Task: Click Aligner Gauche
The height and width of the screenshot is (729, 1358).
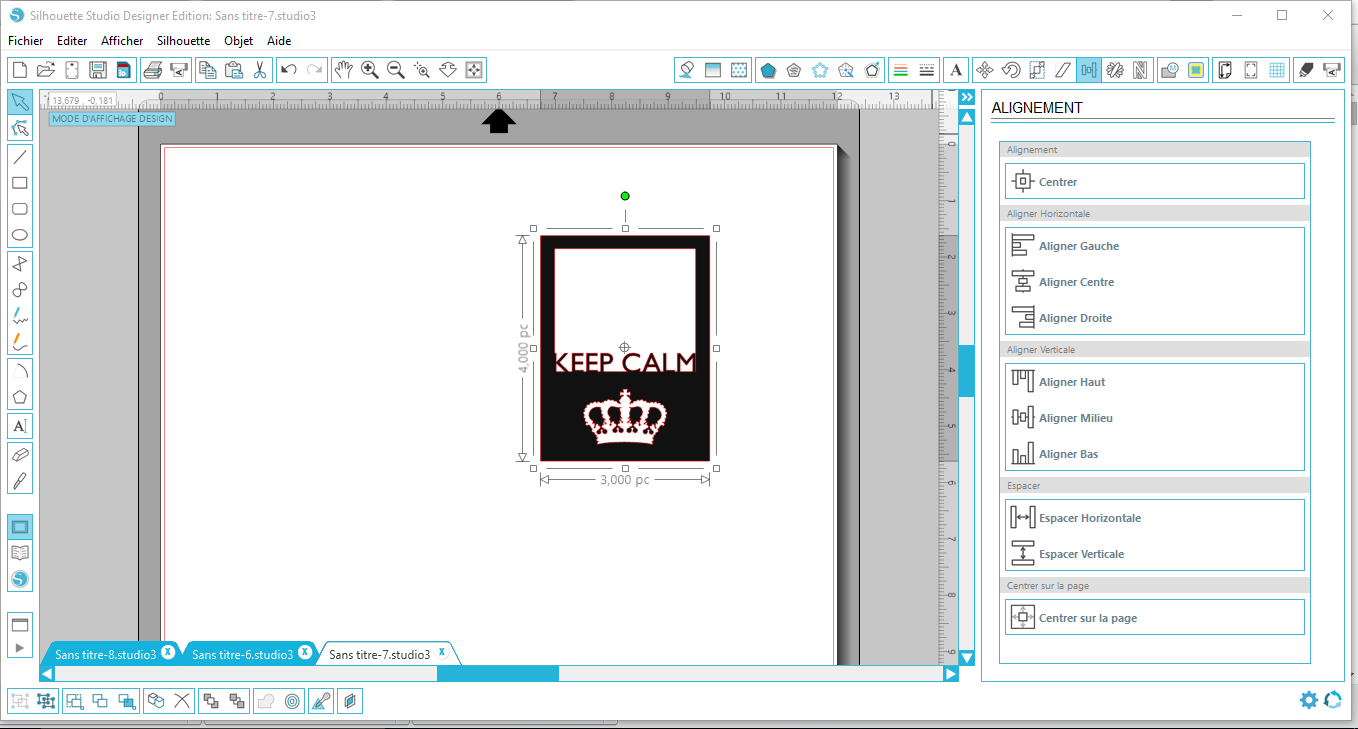Action: point(1155,246)
